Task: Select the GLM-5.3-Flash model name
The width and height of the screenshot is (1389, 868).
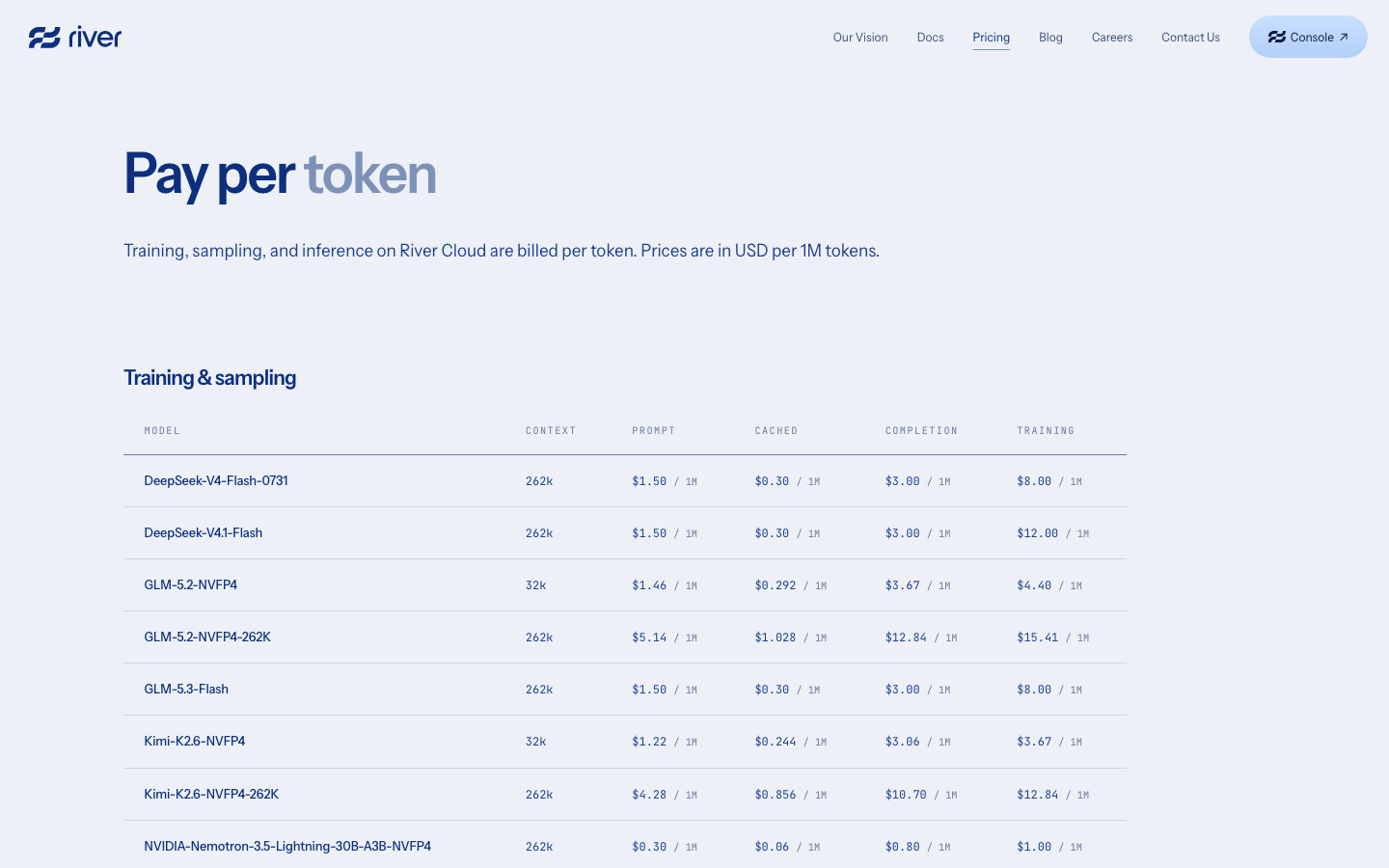Action: (186, 689)
